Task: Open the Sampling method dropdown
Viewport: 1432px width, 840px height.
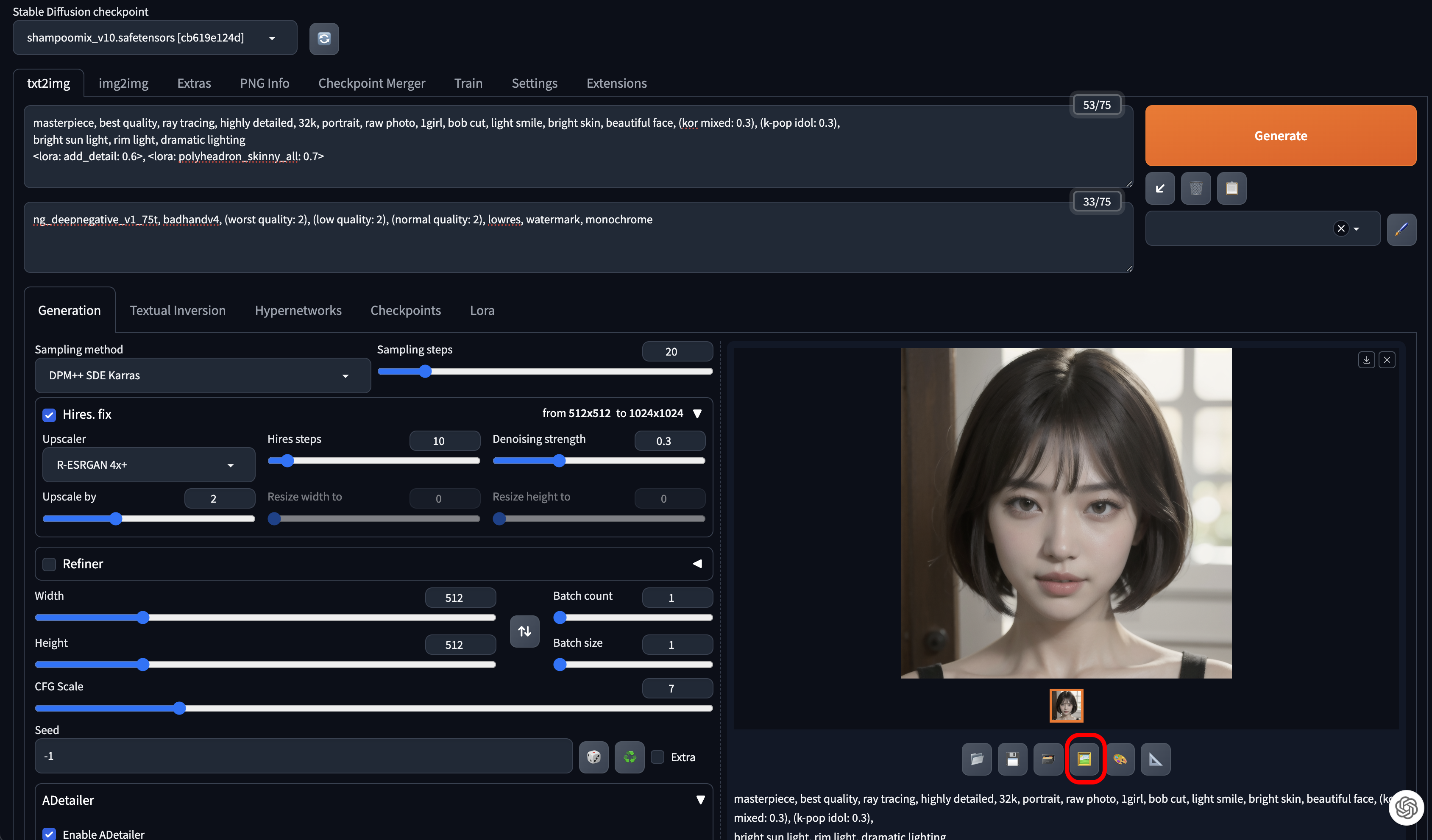Action: coord(202,375)
